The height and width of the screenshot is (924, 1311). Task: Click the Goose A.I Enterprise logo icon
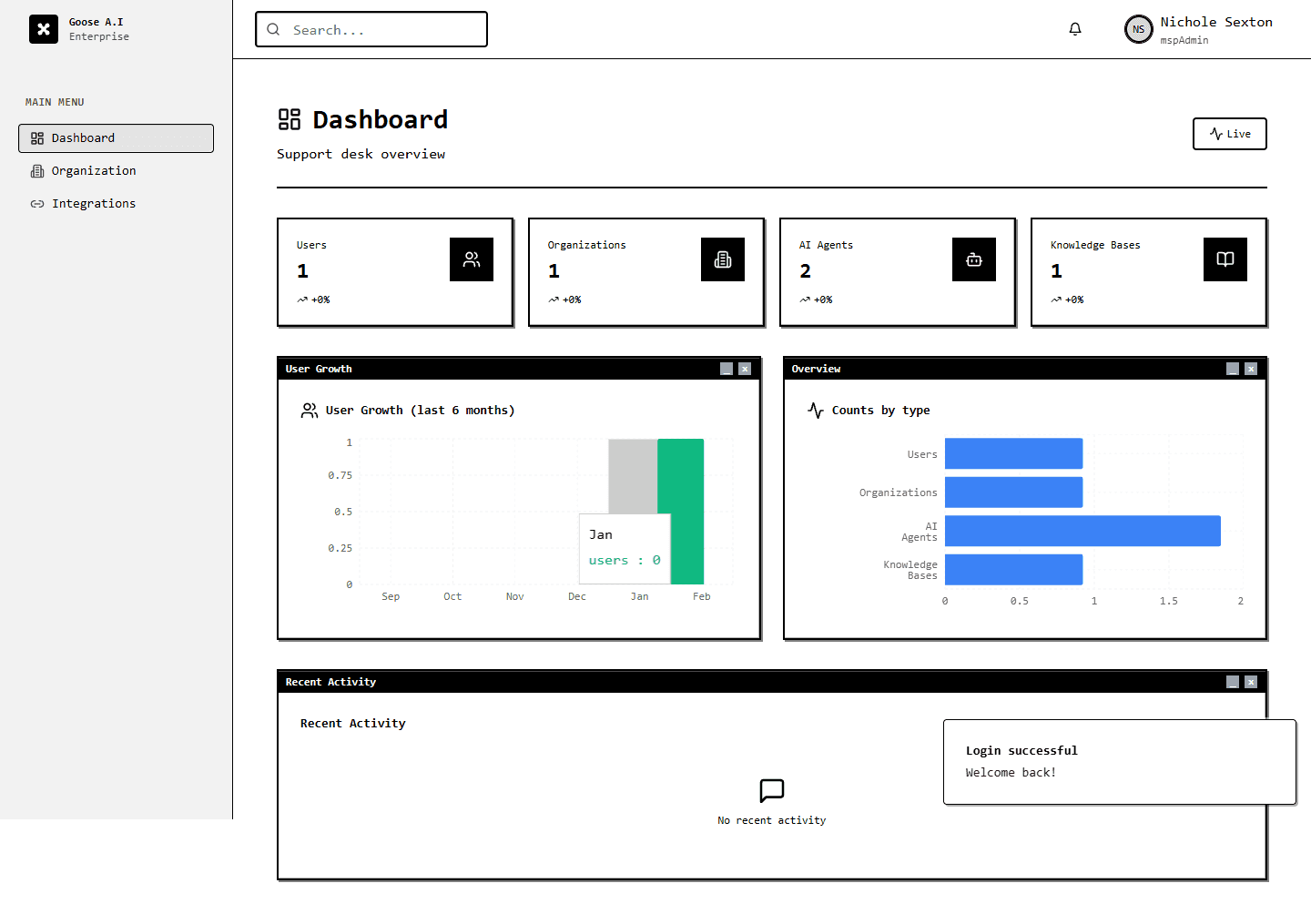tap(44, 29)
